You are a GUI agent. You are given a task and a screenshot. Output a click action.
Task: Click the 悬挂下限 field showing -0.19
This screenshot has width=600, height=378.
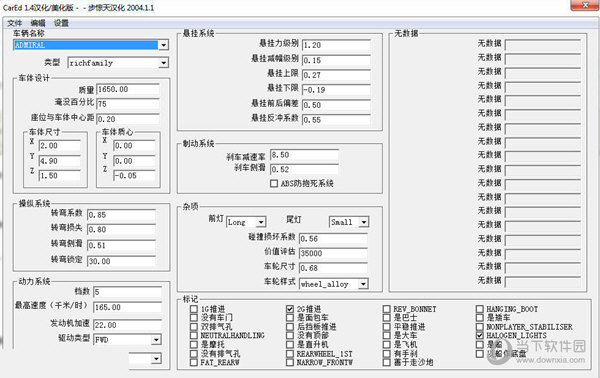point(336,90)
